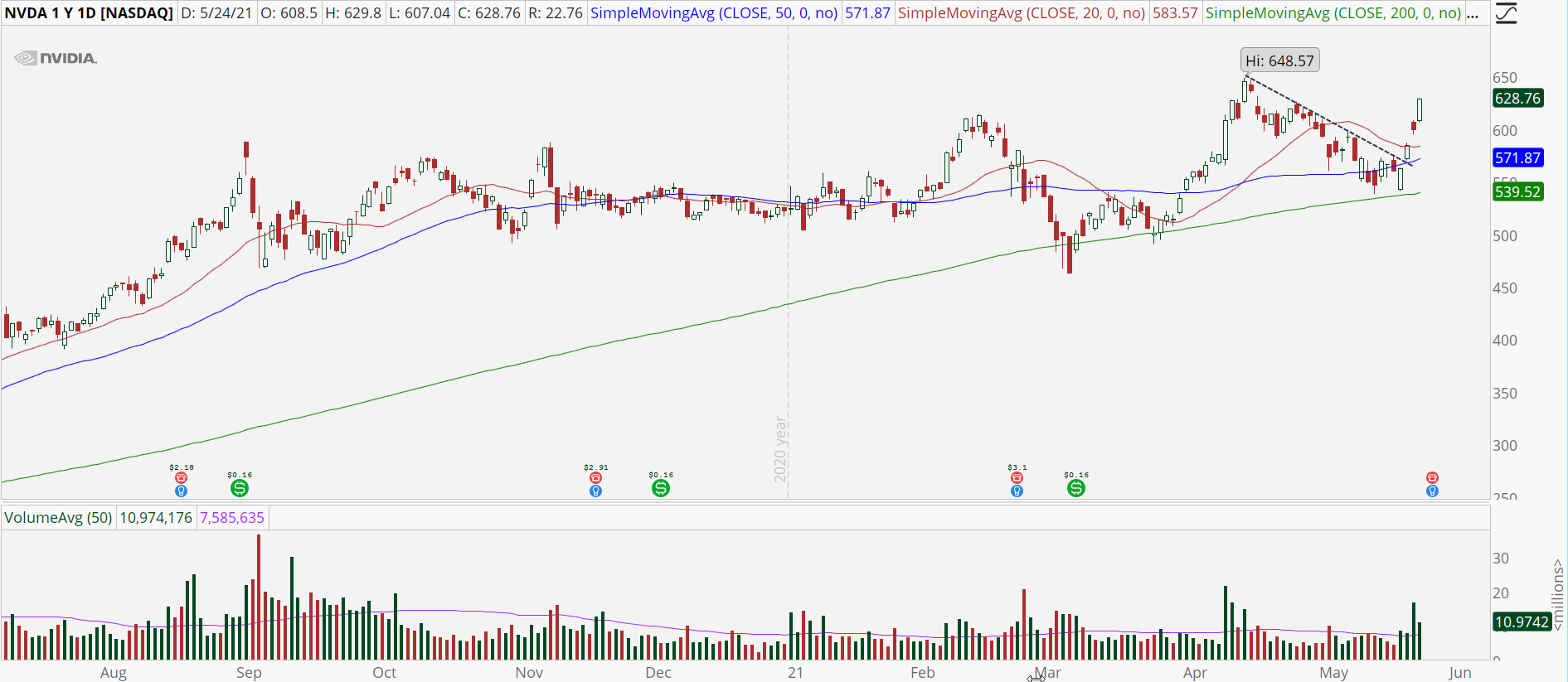Viewport: 1568px width, 682px height.
Task: Click the blue icon beneath the $2.91 earnings marker
Action: pos(595,491)
